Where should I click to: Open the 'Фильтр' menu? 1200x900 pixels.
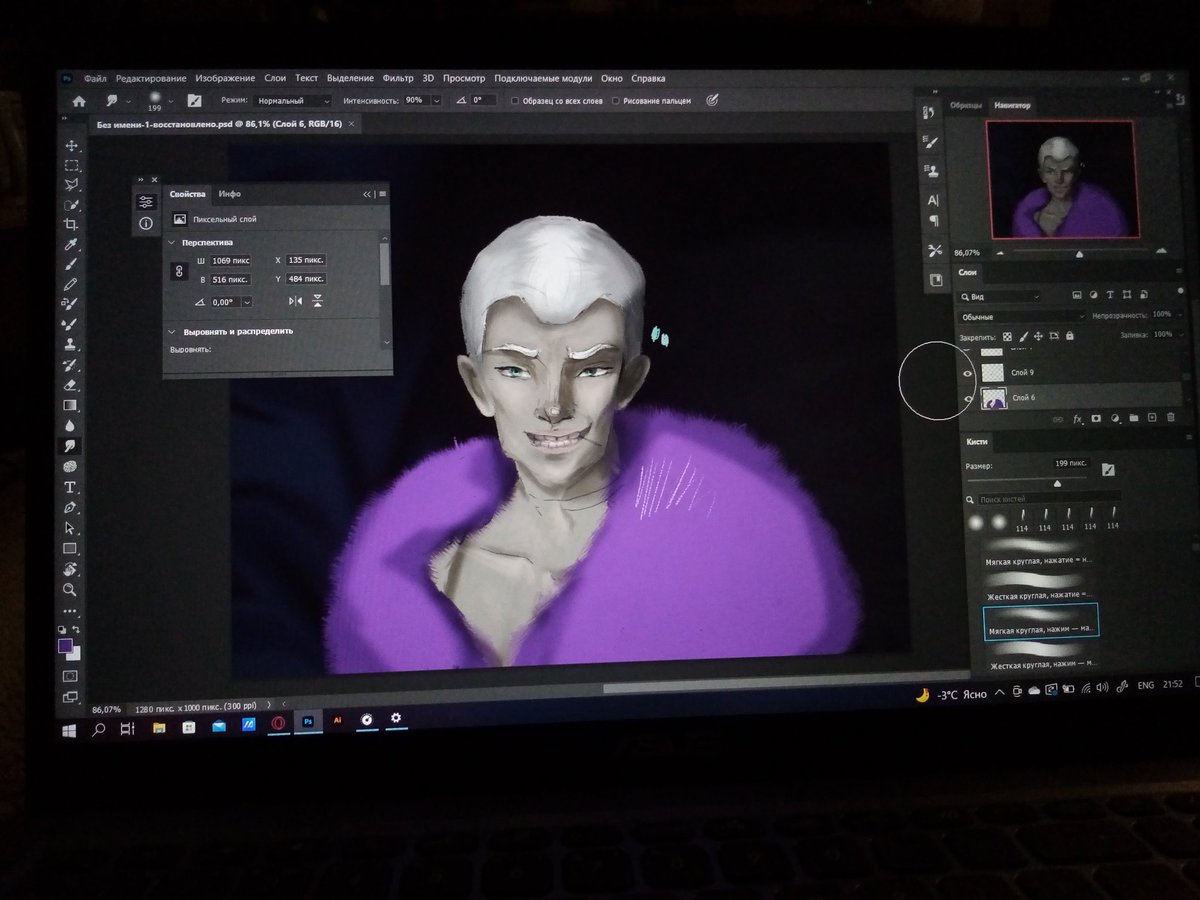(x=398, y=78)
